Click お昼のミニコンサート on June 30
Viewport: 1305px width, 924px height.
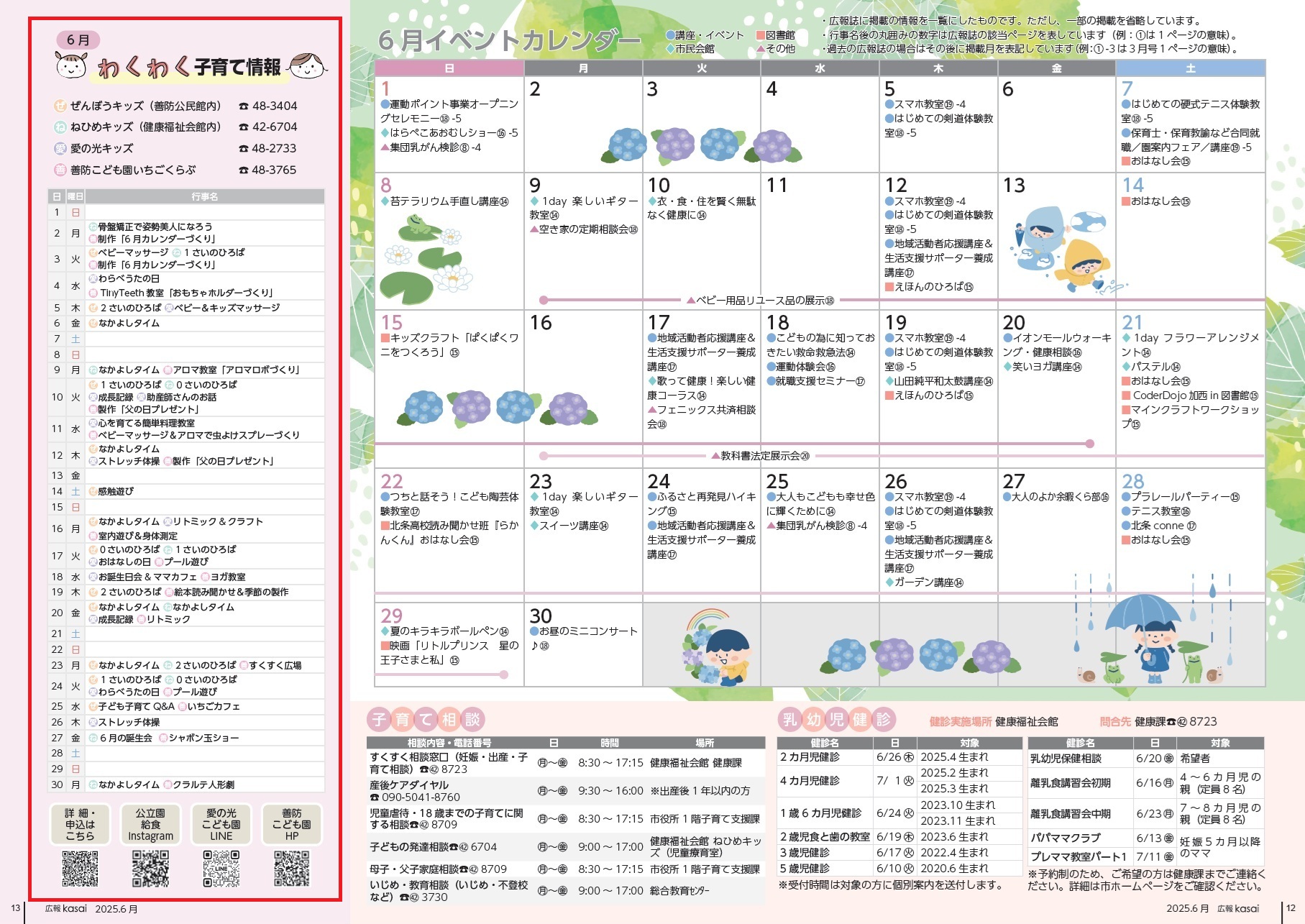click(x=583, y=639)
